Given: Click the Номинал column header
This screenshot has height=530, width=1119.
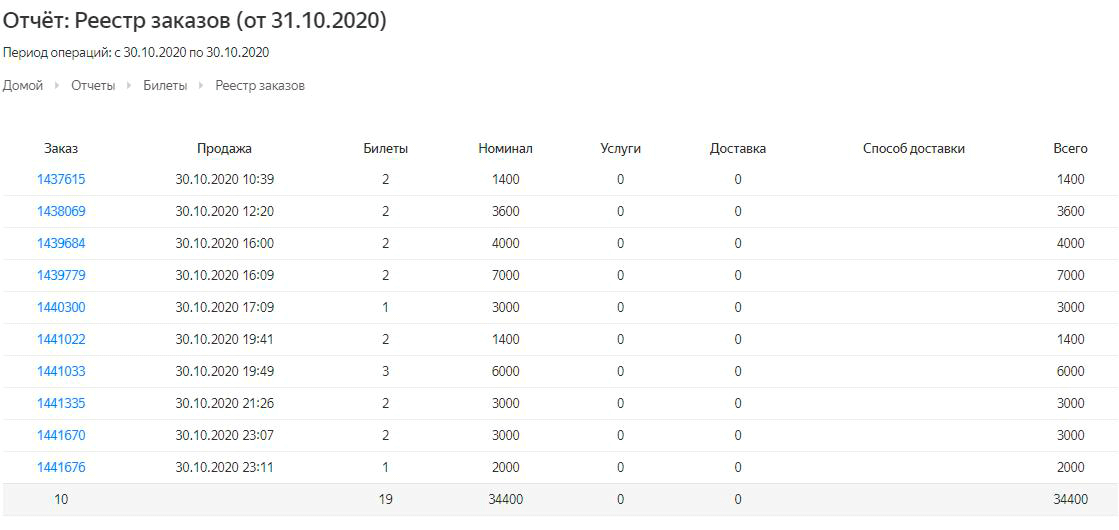Looking at the screenshot, I should coord(506,149).
